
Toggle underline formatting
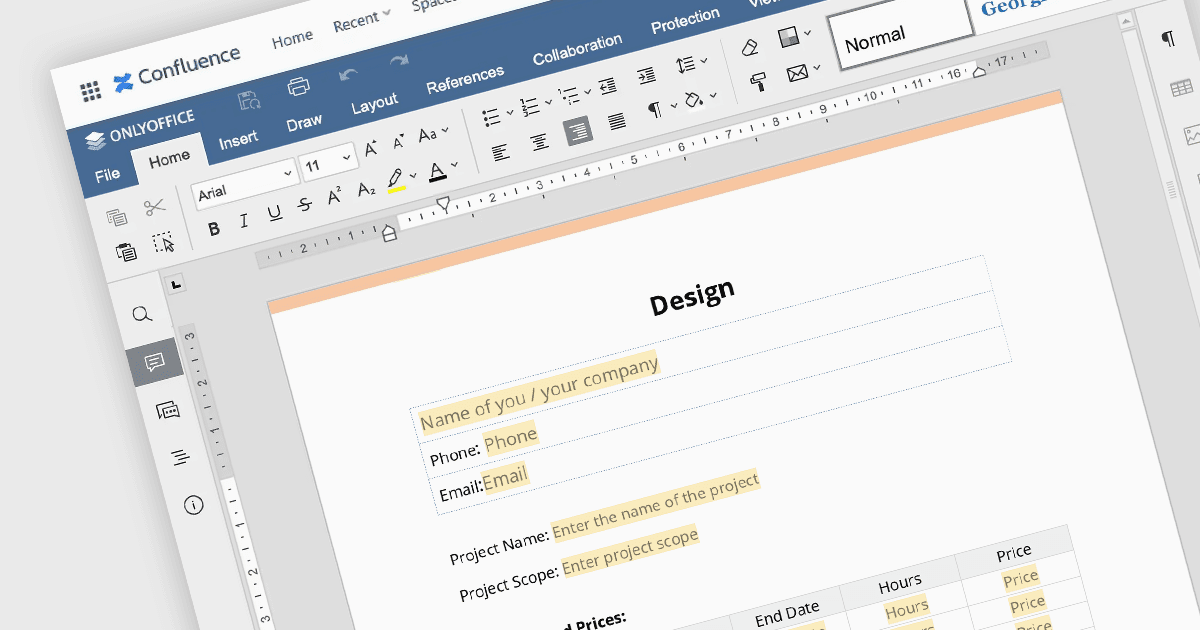[x=274, y=214]
